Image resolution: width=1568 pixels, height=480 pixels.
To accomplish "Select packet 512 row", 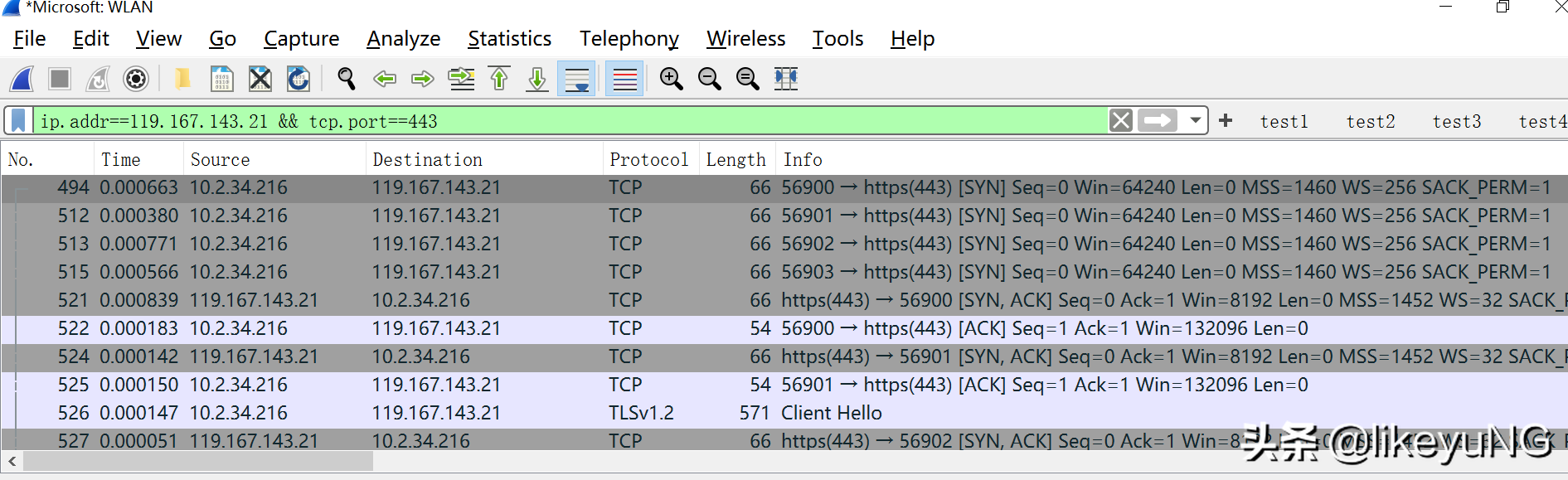I will coord(784,216).
